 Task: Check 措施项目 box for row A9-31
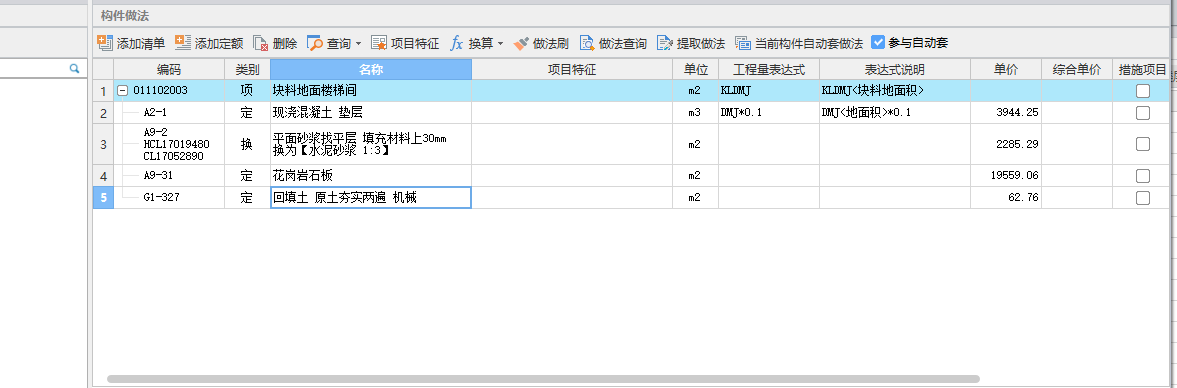(1142, 176)
